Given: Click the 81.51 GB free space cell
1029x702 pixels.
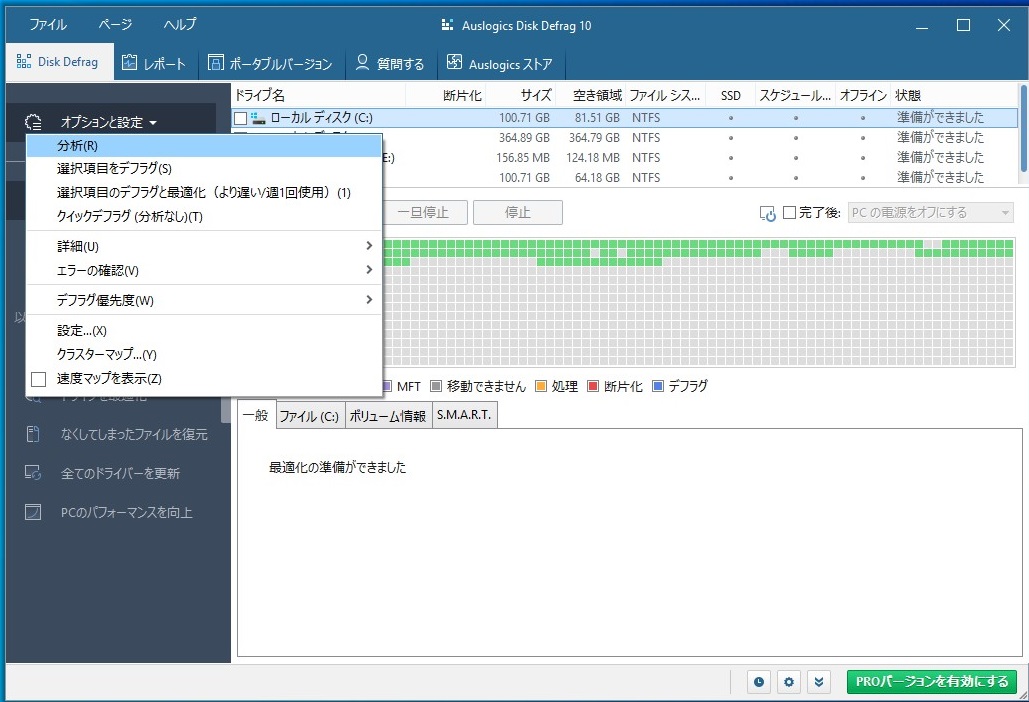Looking at the screenshot, I should pyautogui.click(x=597, y=118).
